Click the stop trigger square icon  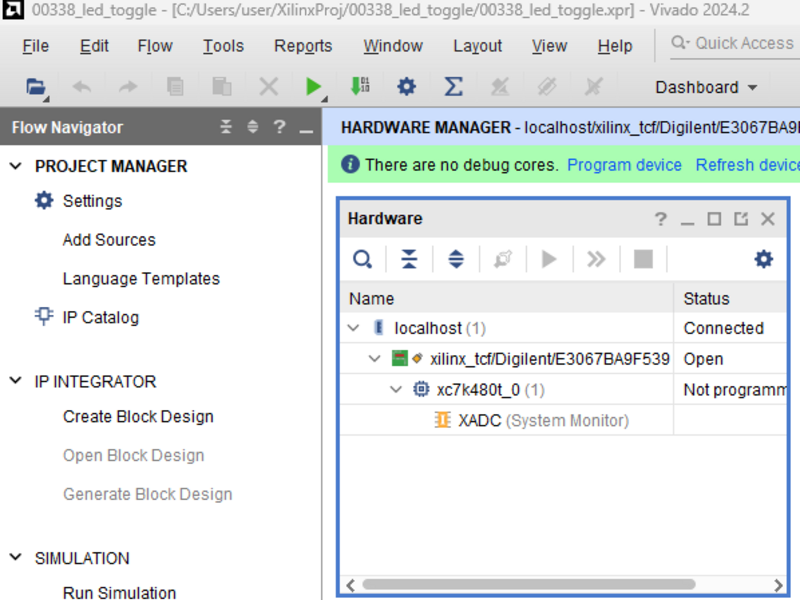coord(643,259)
